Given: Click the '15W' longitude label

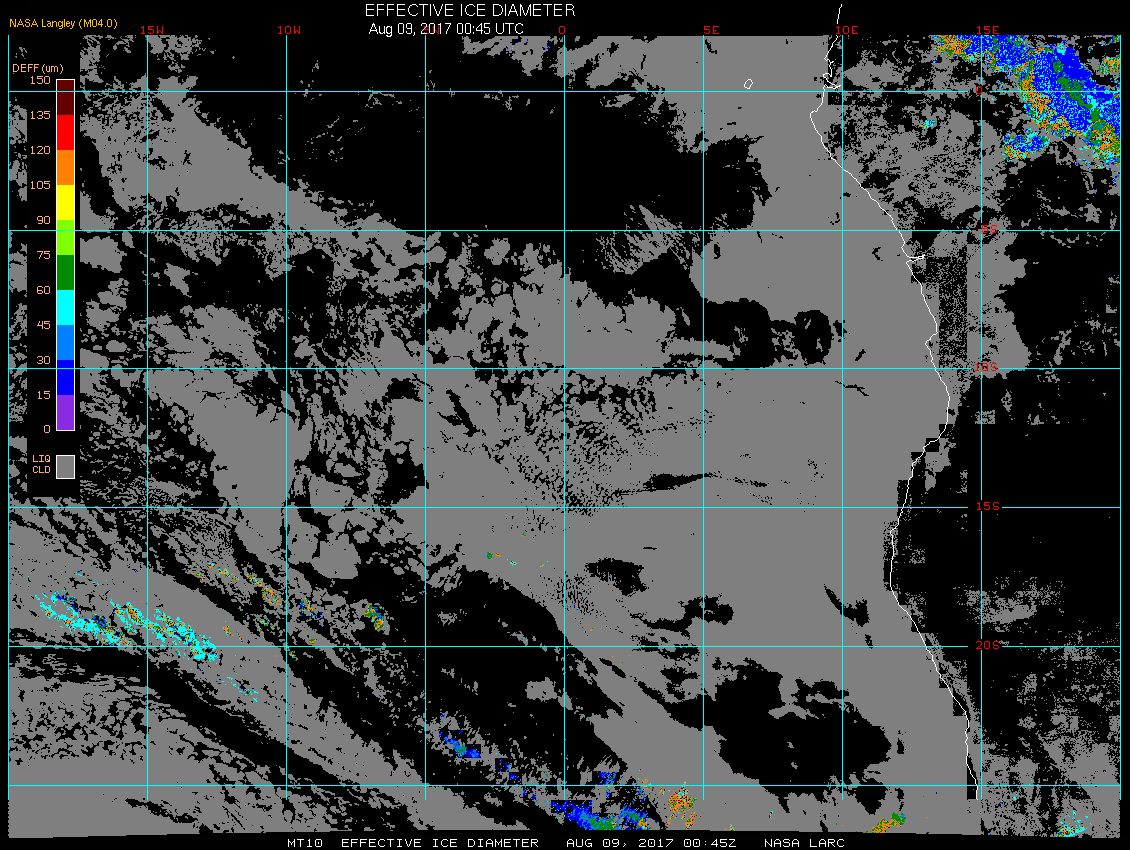Looking at the screenshot, I should pos(151,30).
